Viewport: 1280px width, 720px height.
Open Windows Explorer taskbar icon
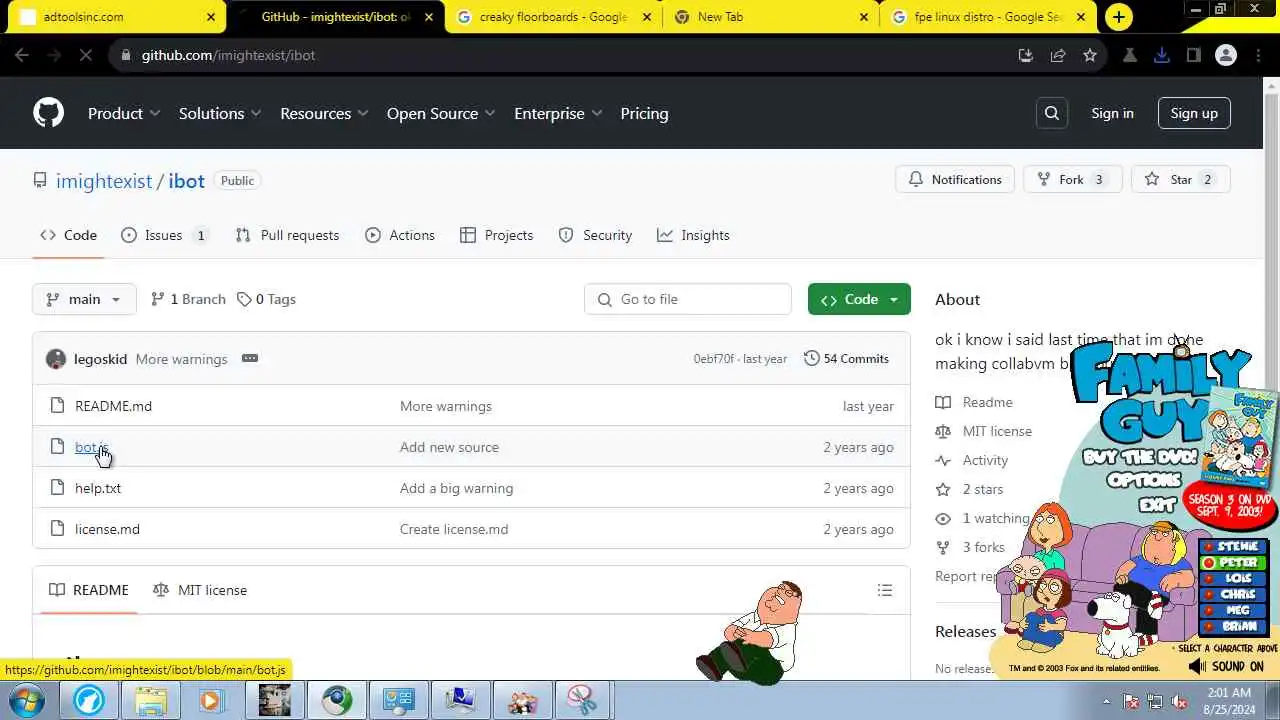150,700
